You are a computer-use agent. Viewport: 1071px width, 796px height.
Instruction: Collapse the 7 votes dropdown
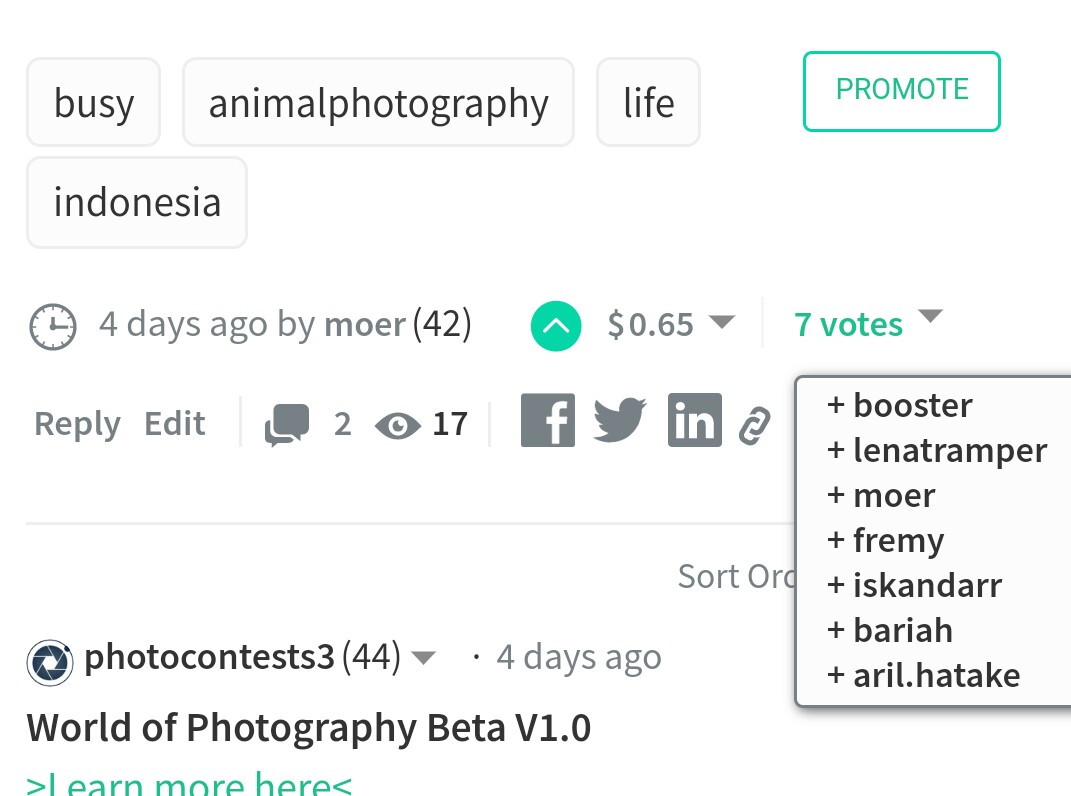pos(930,316)
